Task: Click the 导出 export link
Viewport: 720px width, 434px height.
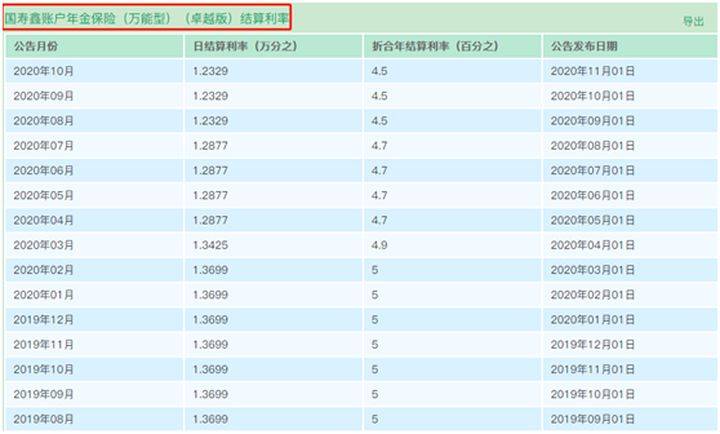Action: (x=693, y=21)
